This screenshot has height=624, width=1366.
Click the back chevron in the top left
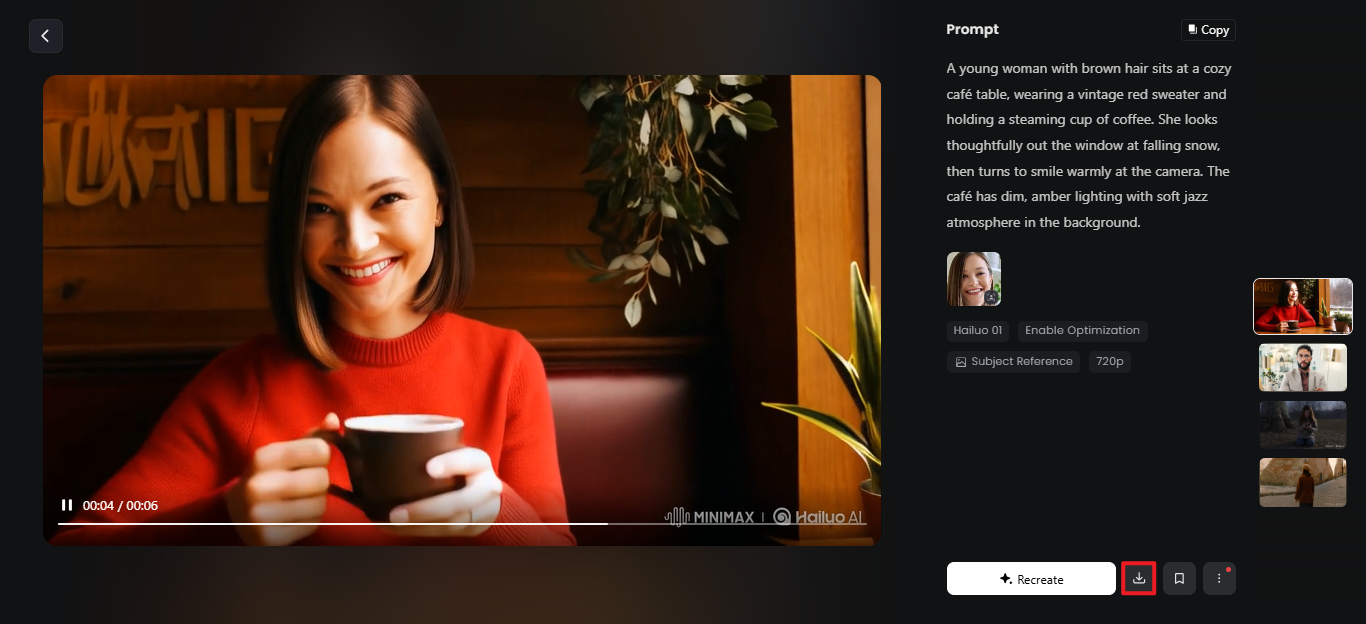pos(45,35)
